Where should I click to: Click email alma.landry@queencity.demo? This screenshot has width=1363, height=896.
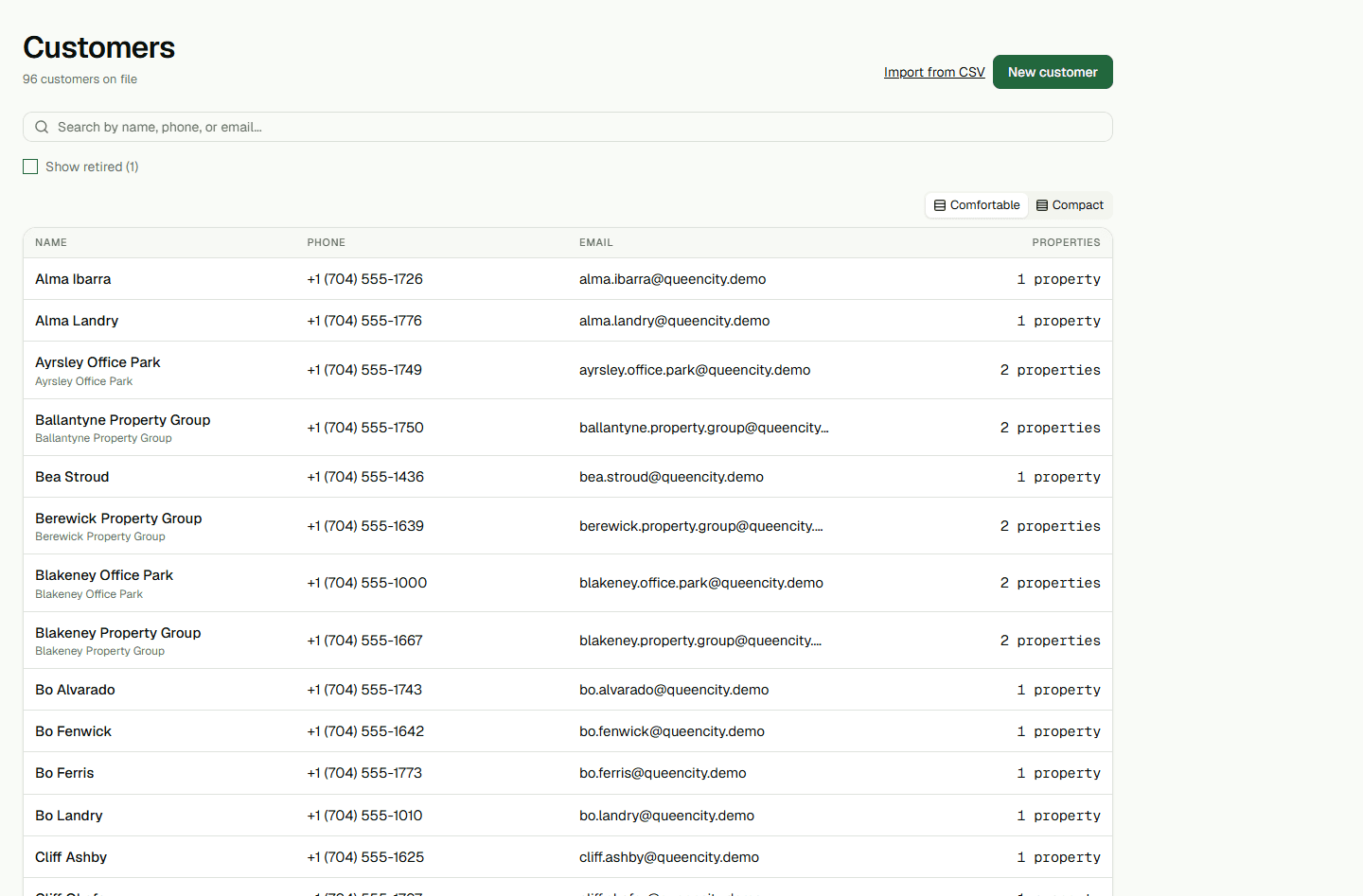(675, 321)
